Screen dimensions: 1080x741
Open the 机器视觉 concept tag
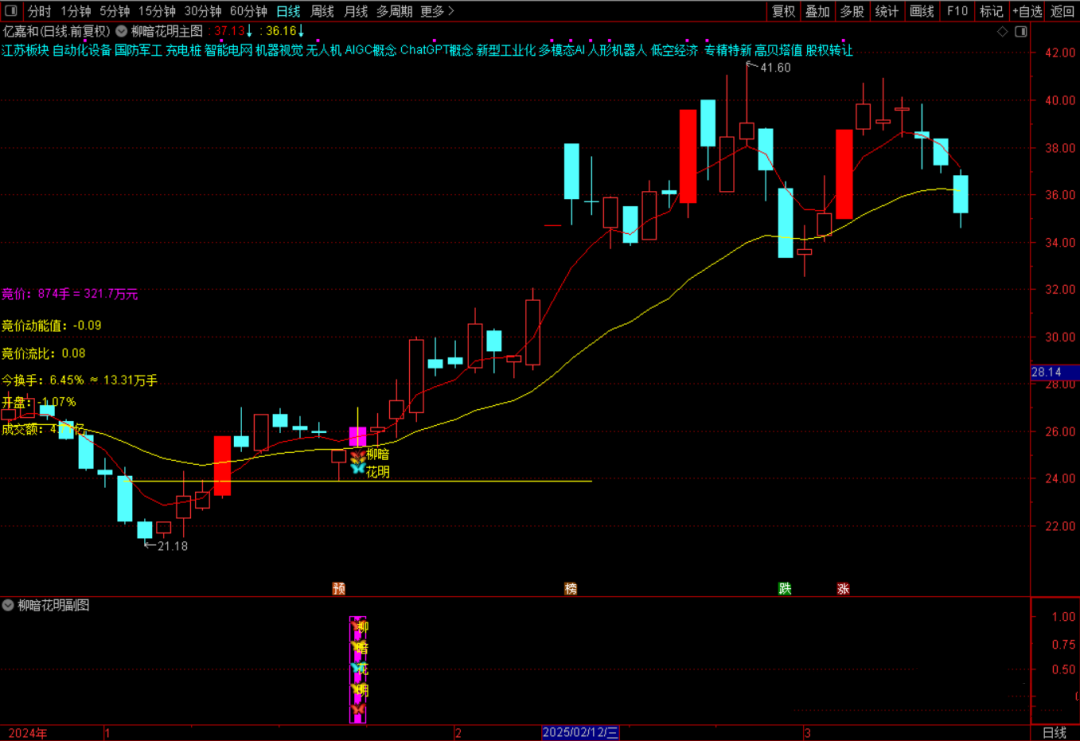(x=280, y=50)
